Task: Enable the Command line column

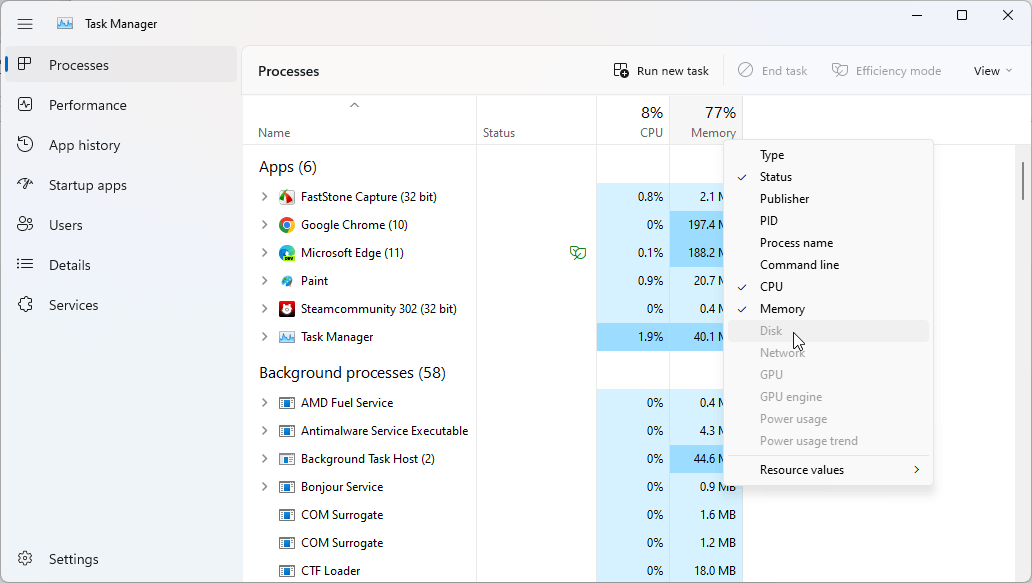Action: click(829, 265)
